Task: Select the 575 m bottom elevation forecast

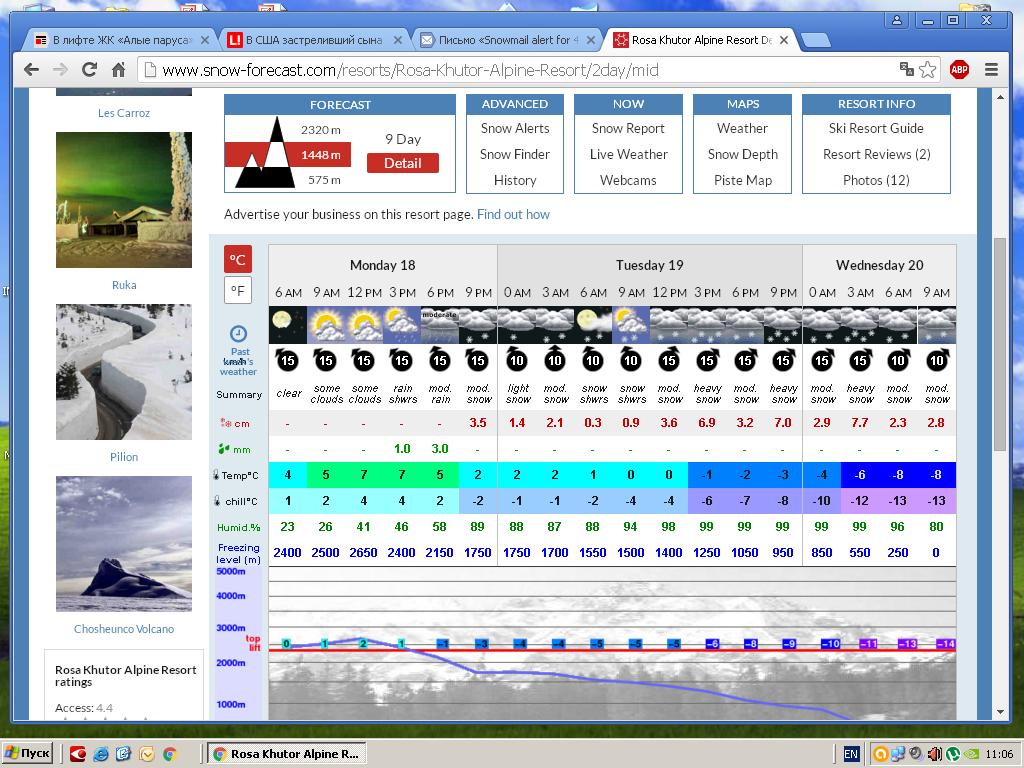Action: (x=324, y=180)
